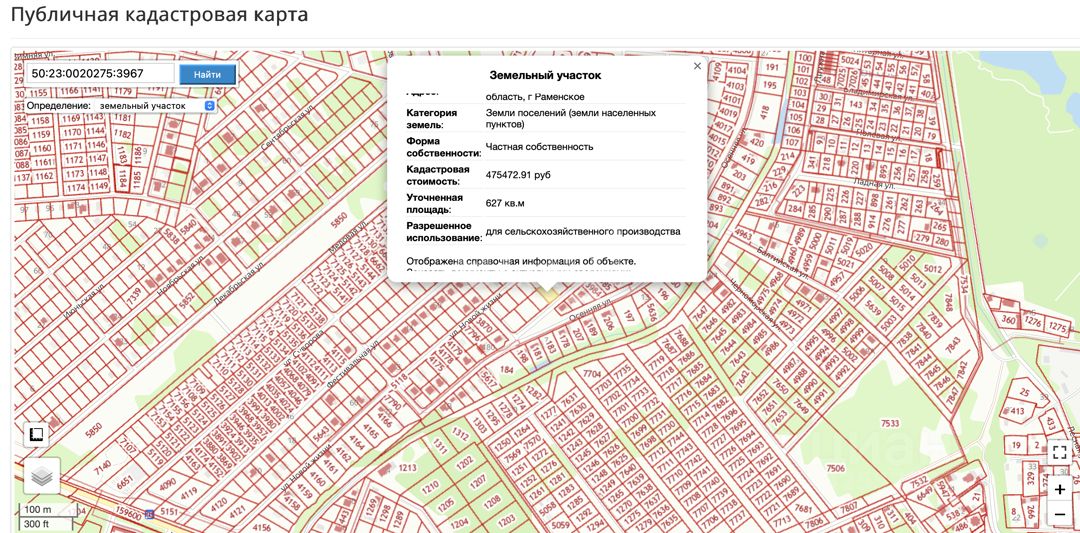Select parcel 7140 on the map
Image resolution: width=1080 pixels, height=533 pixels.
(102, 468)
